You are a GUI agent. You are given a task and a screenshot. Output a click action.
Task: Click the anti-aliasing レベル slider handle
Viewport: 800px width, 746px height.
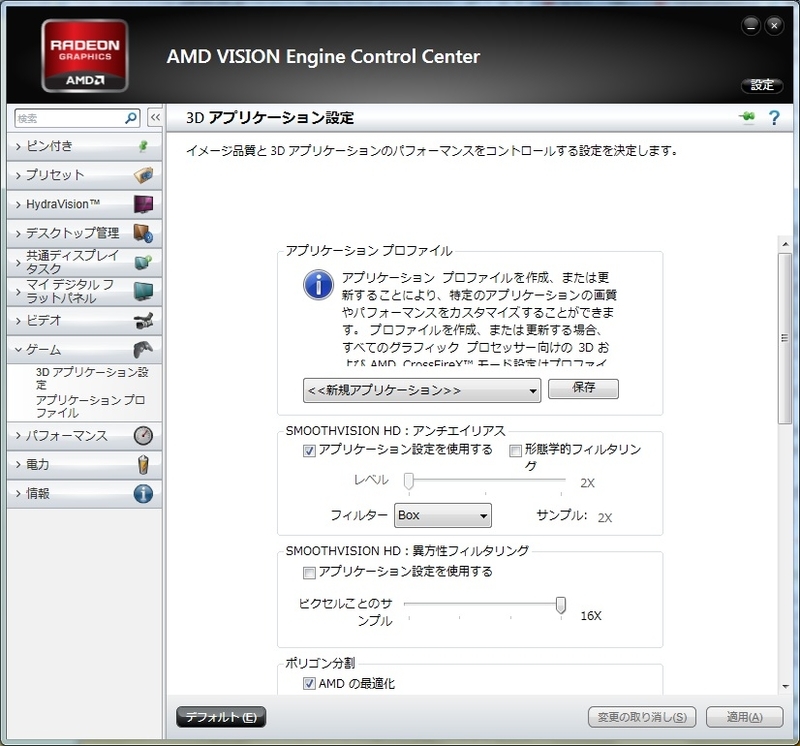pos(409,481)
